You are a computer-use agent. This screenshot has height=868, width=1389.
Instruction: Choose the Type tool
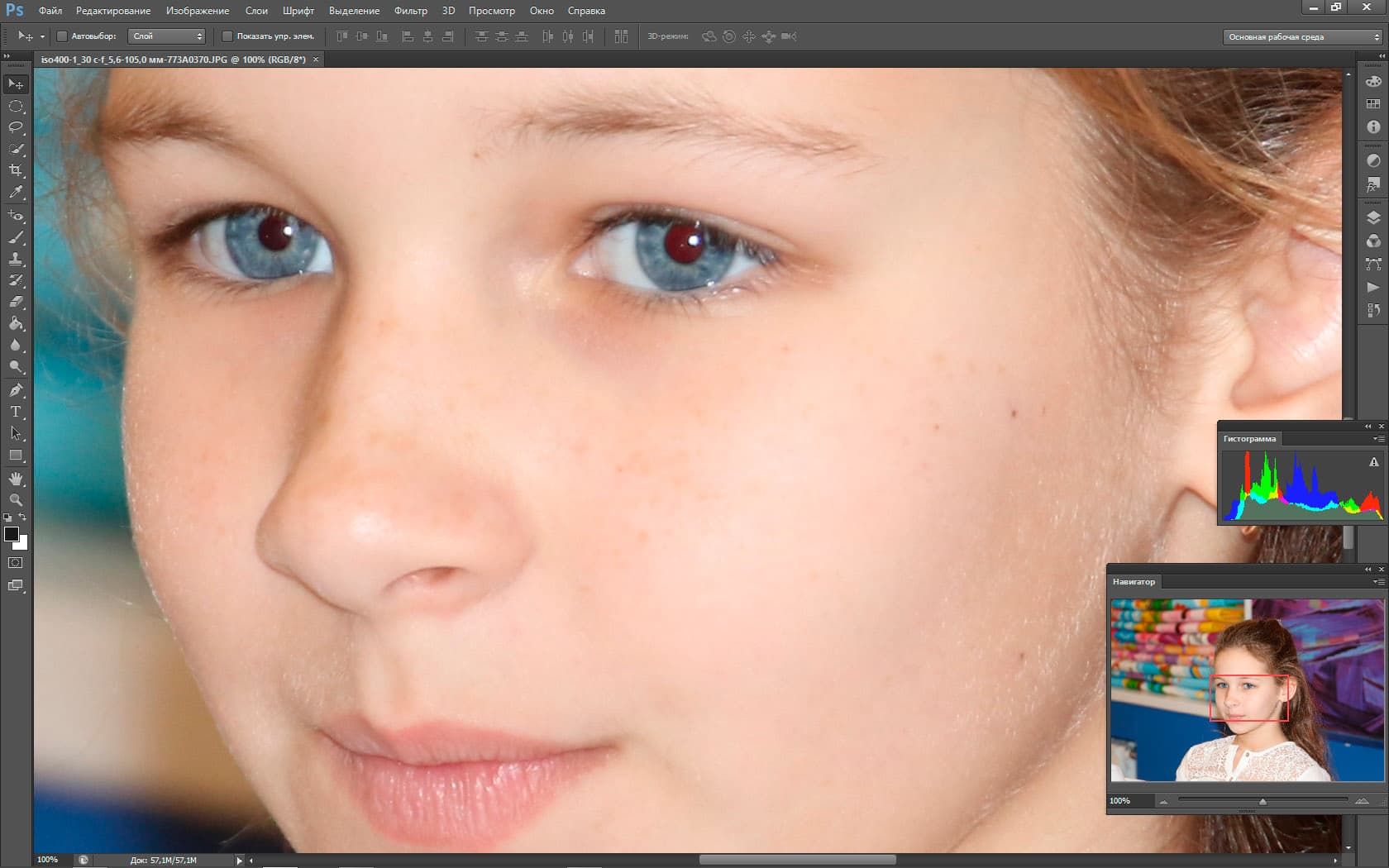tap(16, 412)
